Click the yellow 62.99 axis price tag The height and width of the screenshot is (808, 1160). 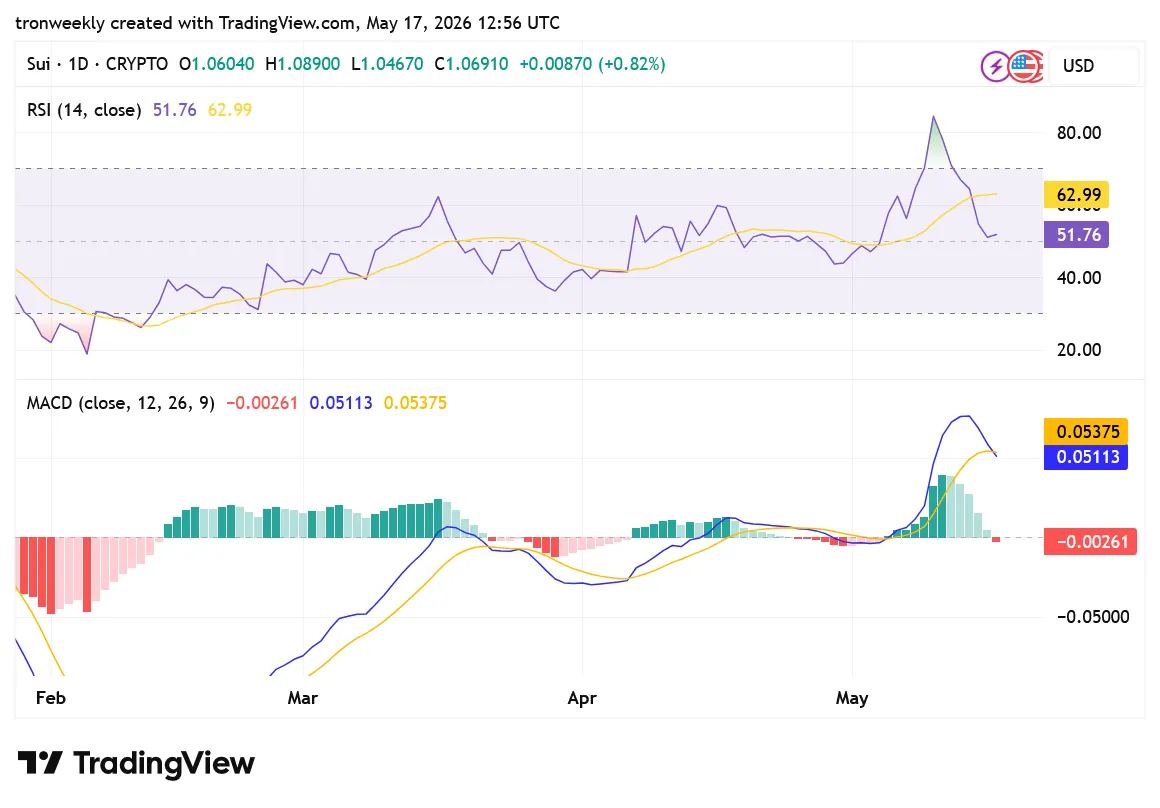coord(1076,195)
